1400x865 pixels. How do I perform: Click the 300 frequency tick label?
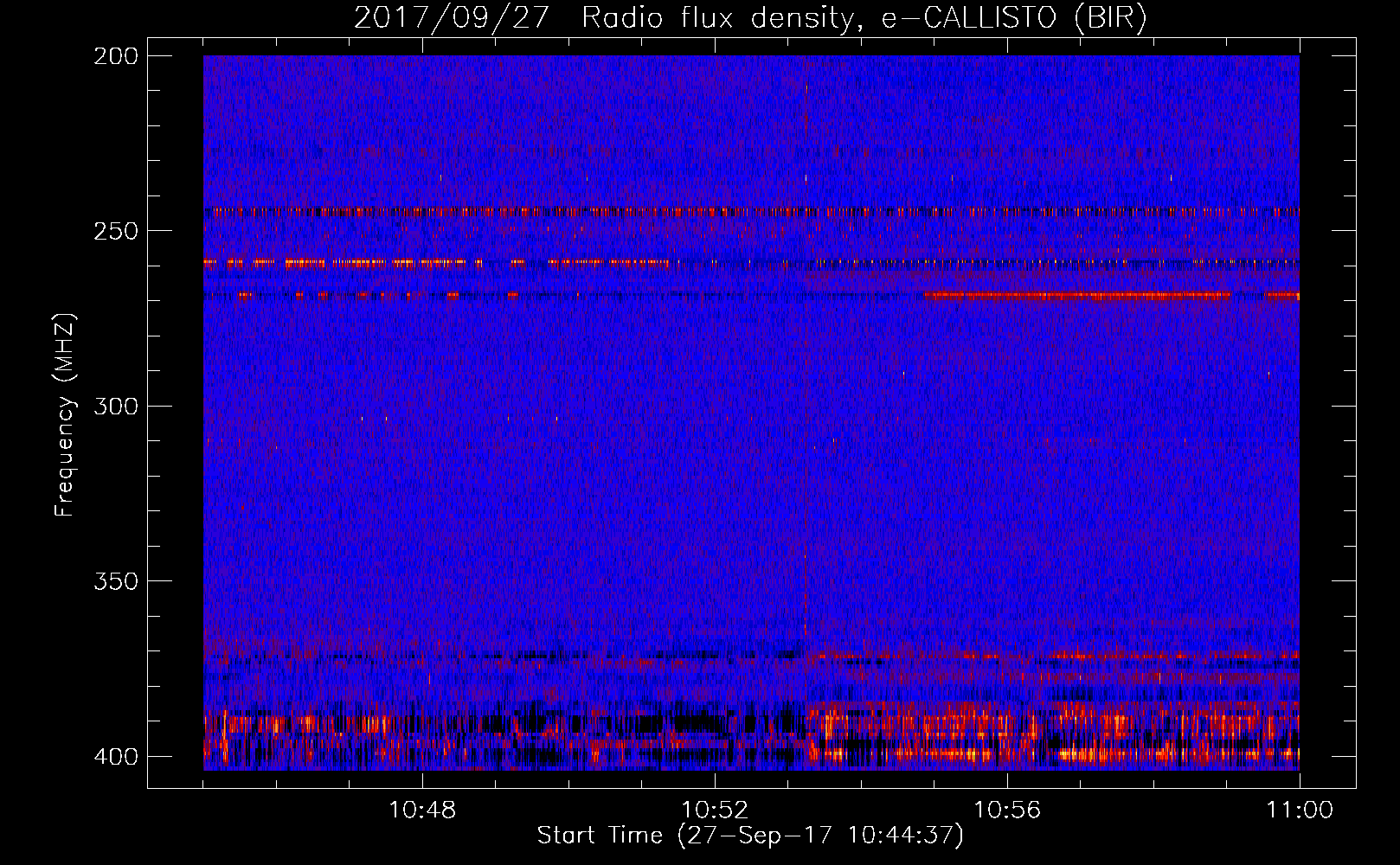(x=115, y=406)
